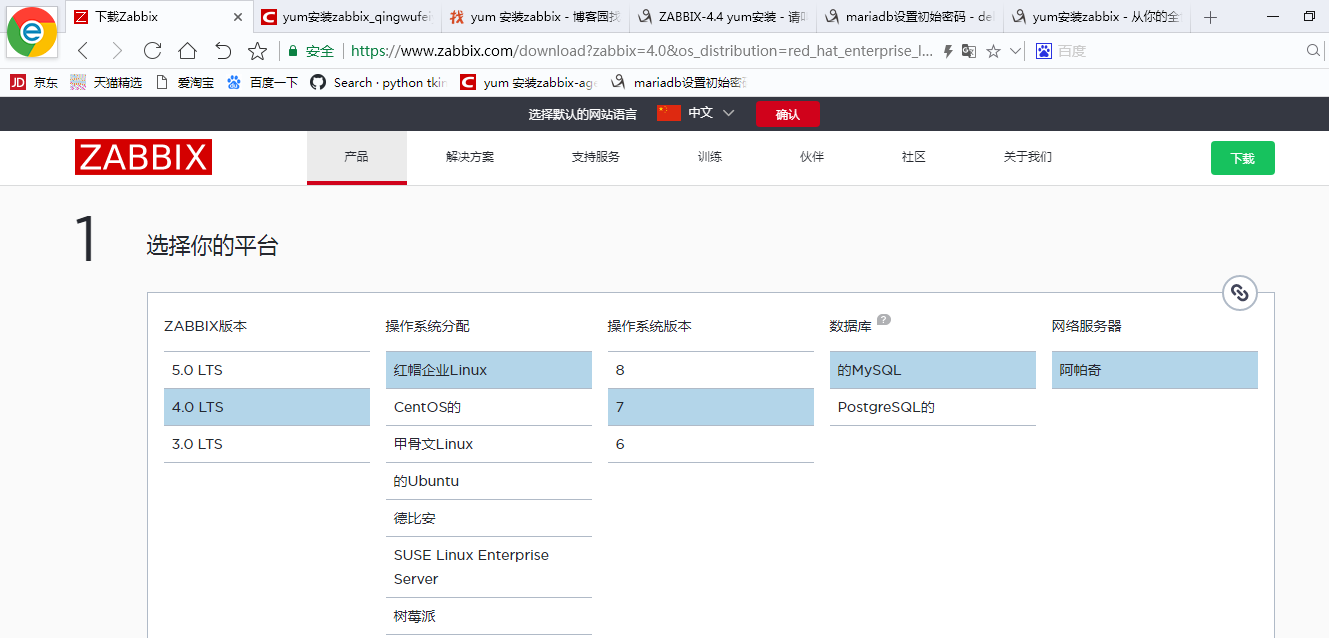Switch to mariadb设置初始密码 tab
Image resolution: width=1329 pixels, height=638 pixels.
[909, 17]
